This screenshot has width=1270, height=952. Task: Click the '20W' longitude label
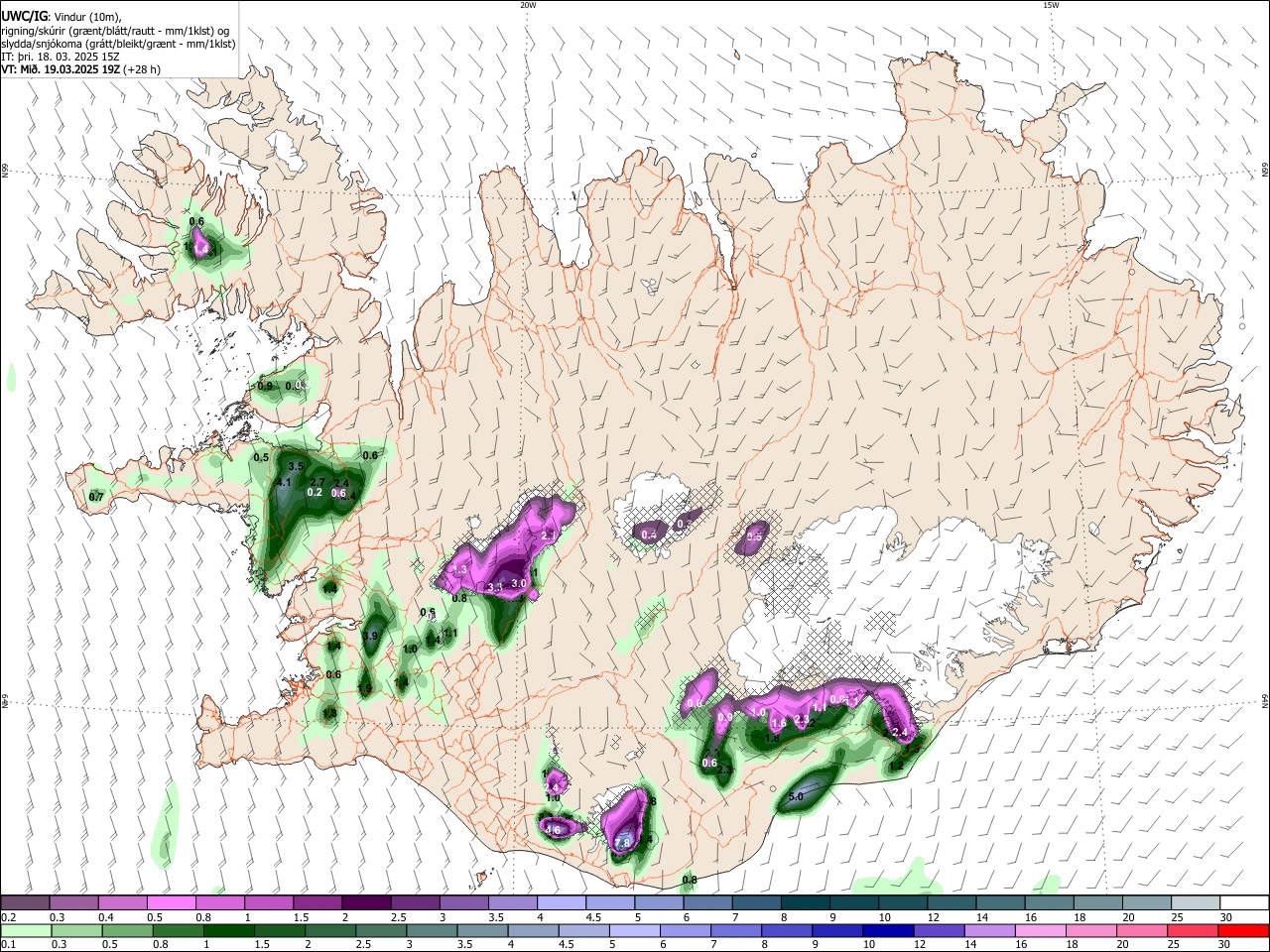pyautogui.click(x=528, y=5)
